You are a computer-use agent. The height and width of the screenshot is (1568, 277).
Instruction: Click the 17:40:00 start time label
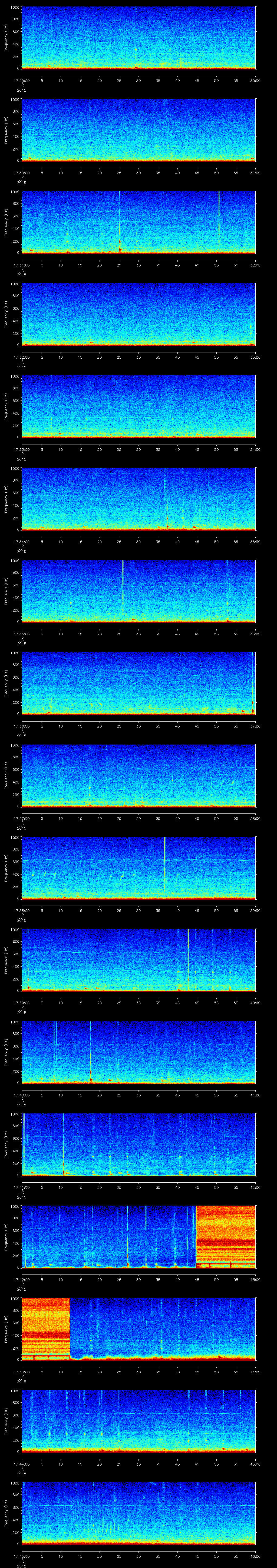(x=21, y=1095)
